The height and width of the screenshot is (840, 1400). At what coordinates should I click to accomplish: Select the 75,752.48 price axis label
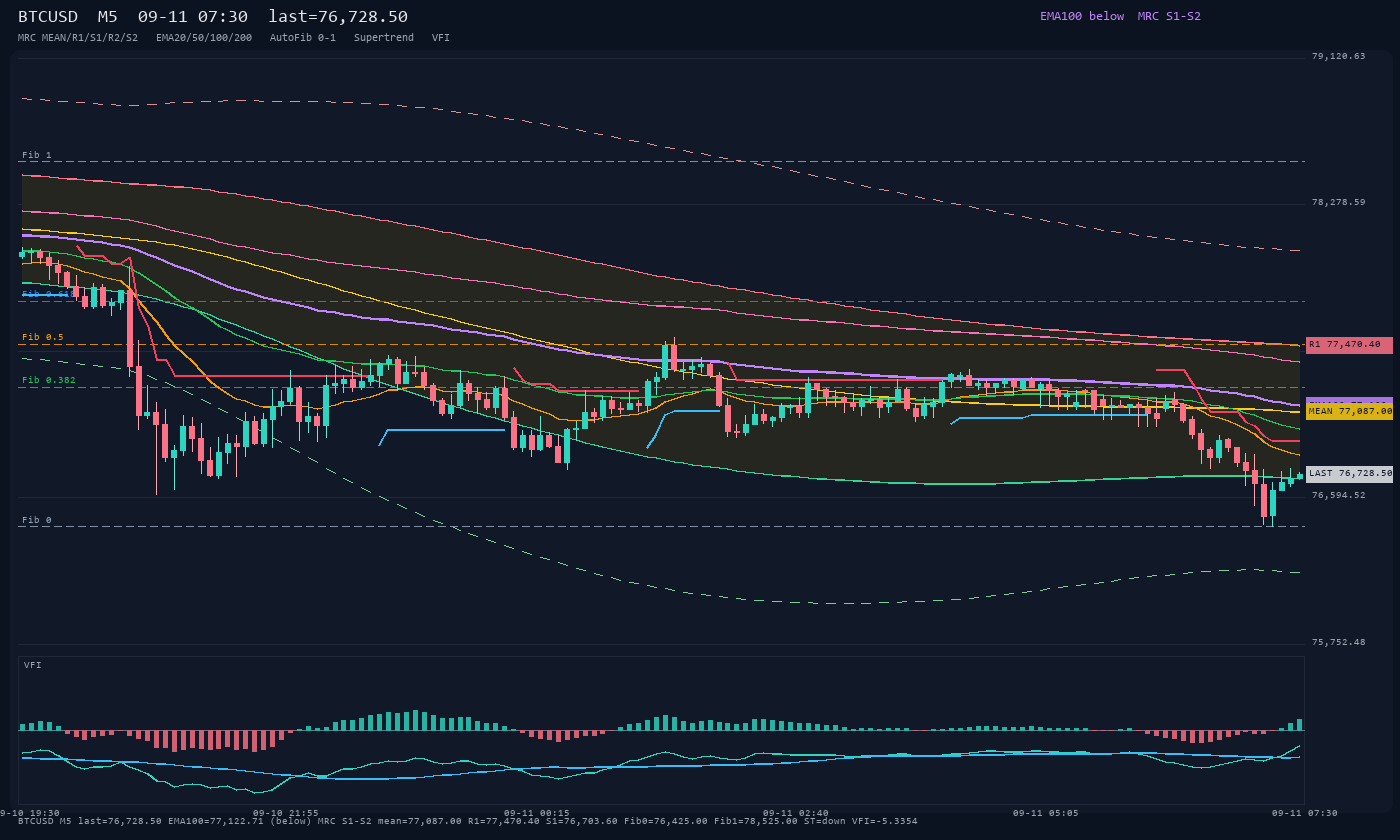pyautogui.click(x=1338, y=642)
